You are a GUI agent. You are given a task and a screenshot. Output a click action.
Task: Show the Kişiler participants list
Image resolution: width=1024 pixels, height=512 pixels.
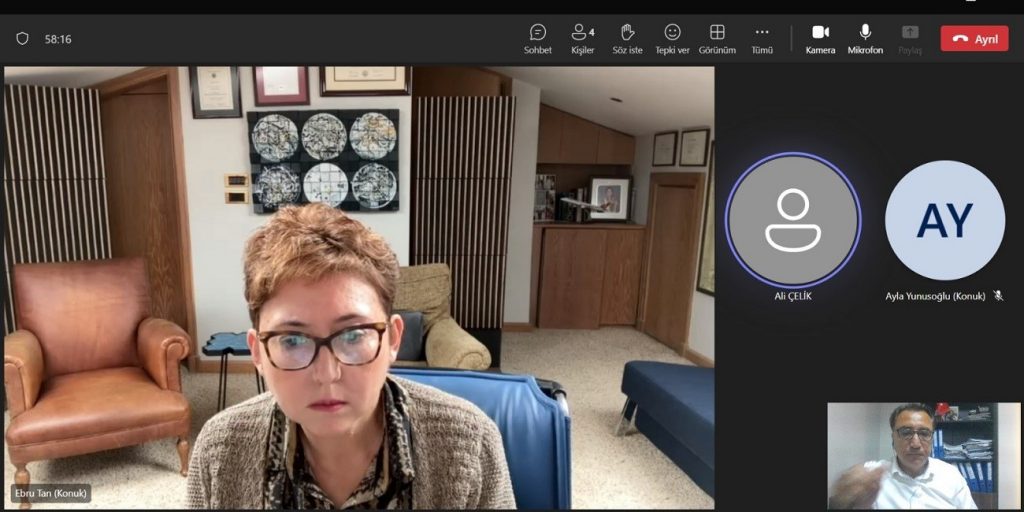(x=582, y=38)
